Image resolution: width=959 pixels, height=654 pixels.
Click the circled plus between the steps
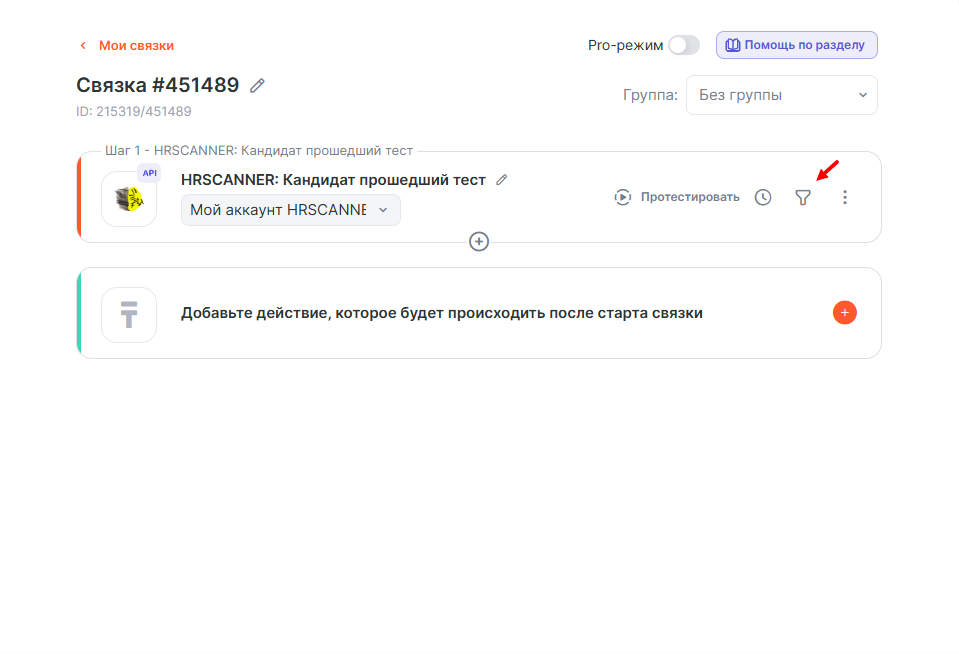pyautogui.click(x=479, y=242)
